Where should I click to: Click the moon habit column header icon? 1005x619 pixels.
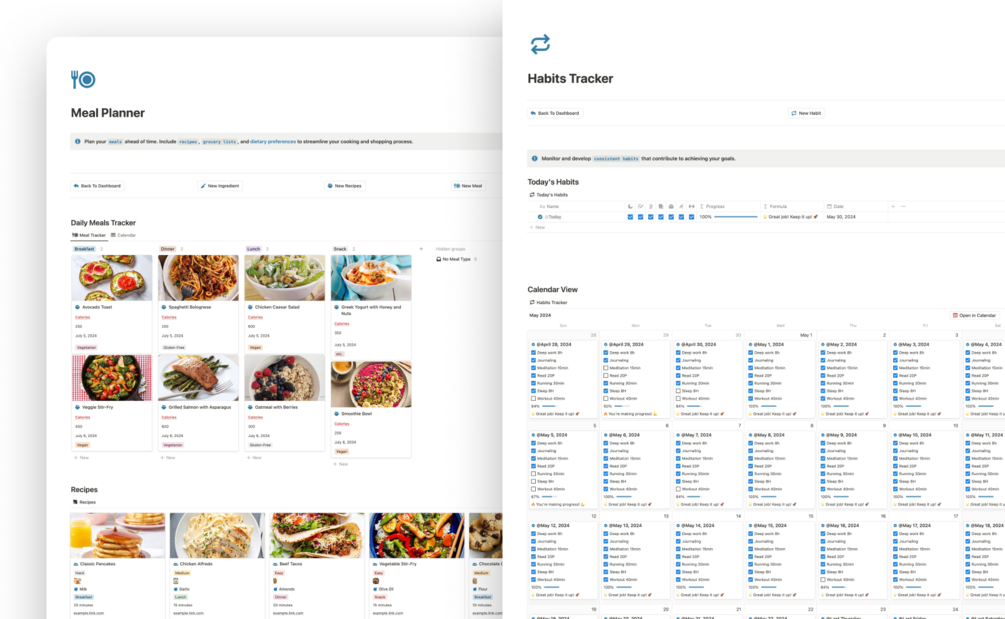coord(630,206)
